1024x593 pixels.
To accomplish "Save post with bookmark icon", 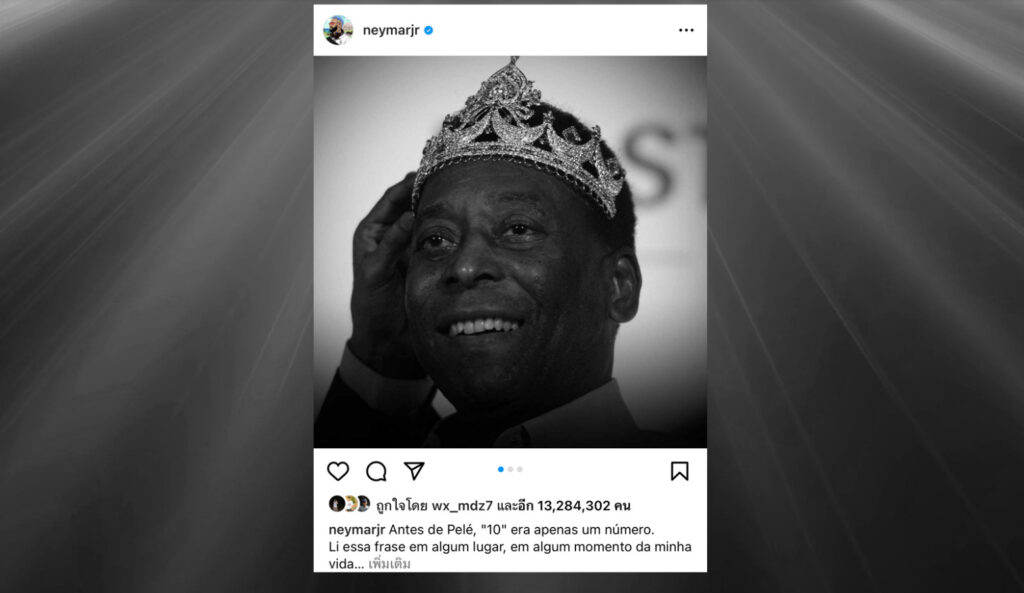I will tap(679, 471).
